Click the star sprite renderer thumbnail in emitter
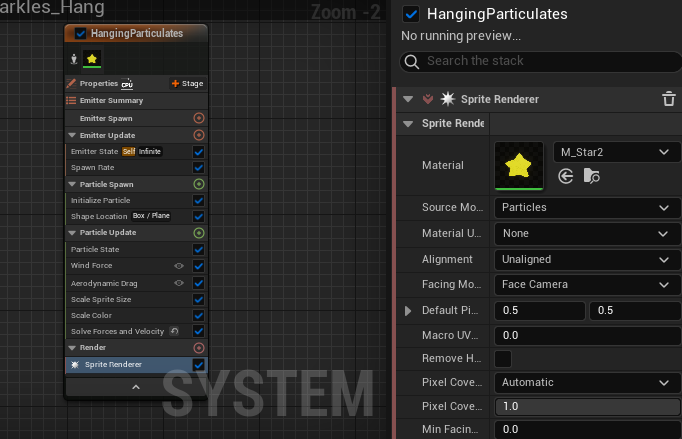 (x=92, y=59)
